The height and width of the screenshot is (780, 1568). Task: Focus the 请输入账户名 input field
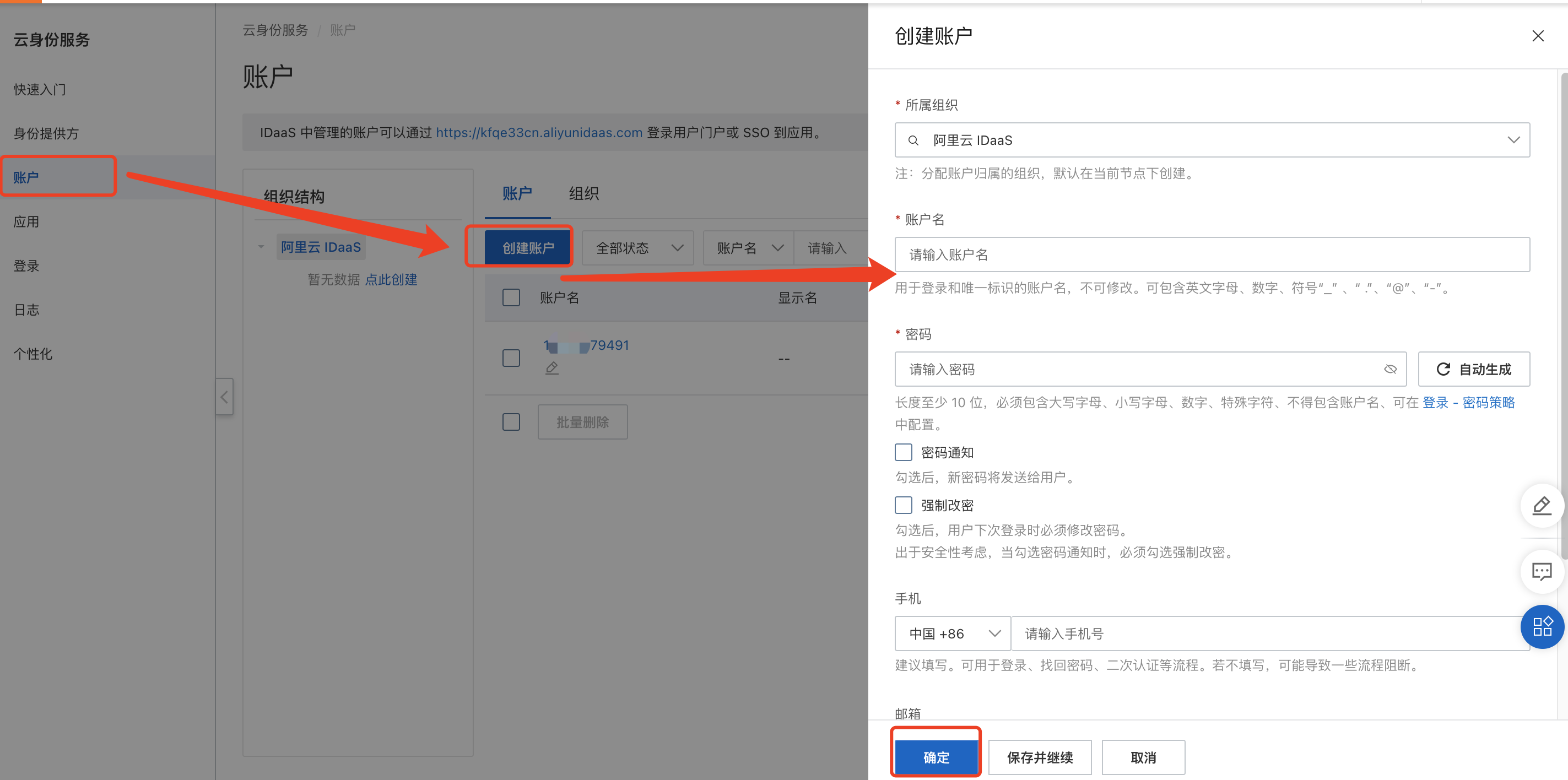coord(1212,255)
